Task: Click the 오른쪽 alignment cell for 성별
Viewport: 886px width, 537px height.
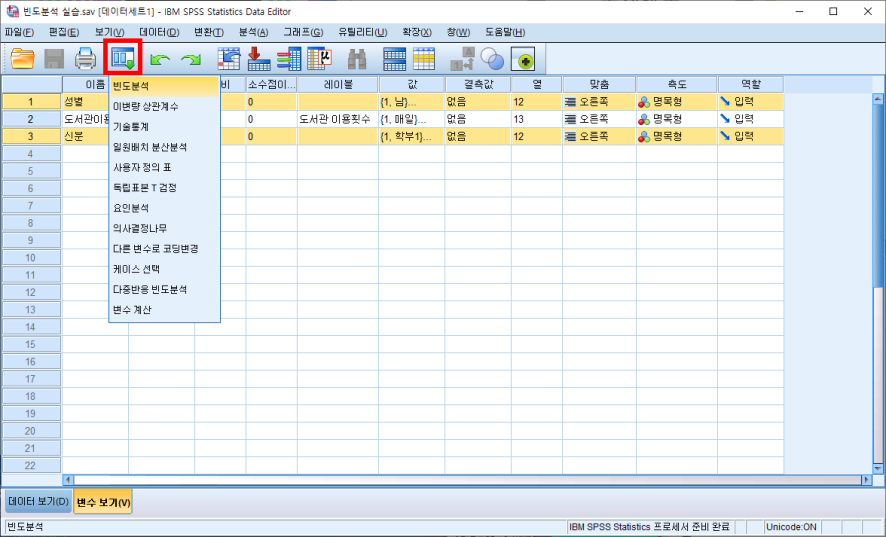Action: pos(599,102)
